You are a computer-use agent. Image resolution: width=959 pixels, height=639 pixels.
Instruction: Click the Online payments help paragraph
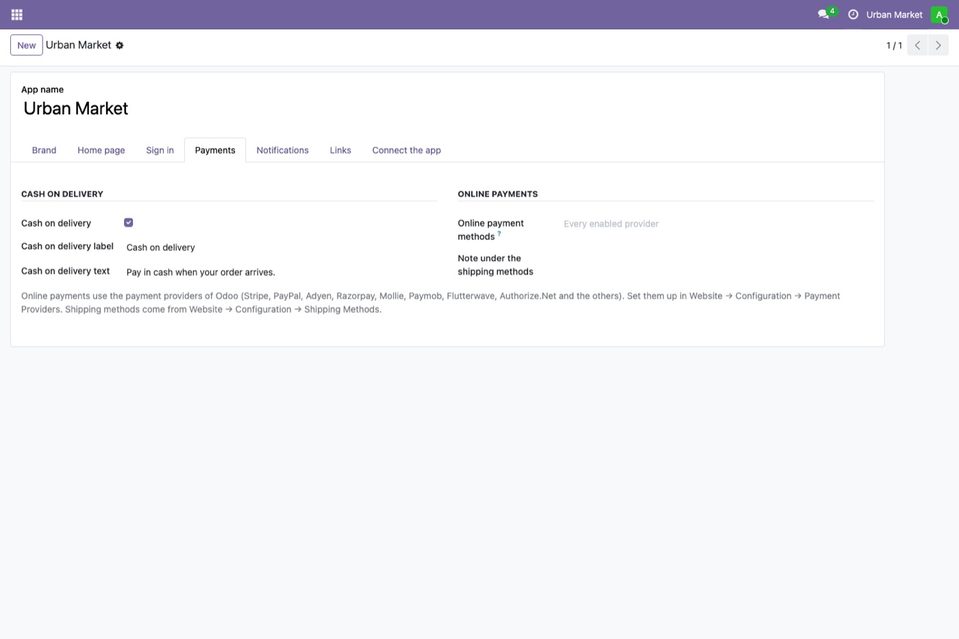431,303
